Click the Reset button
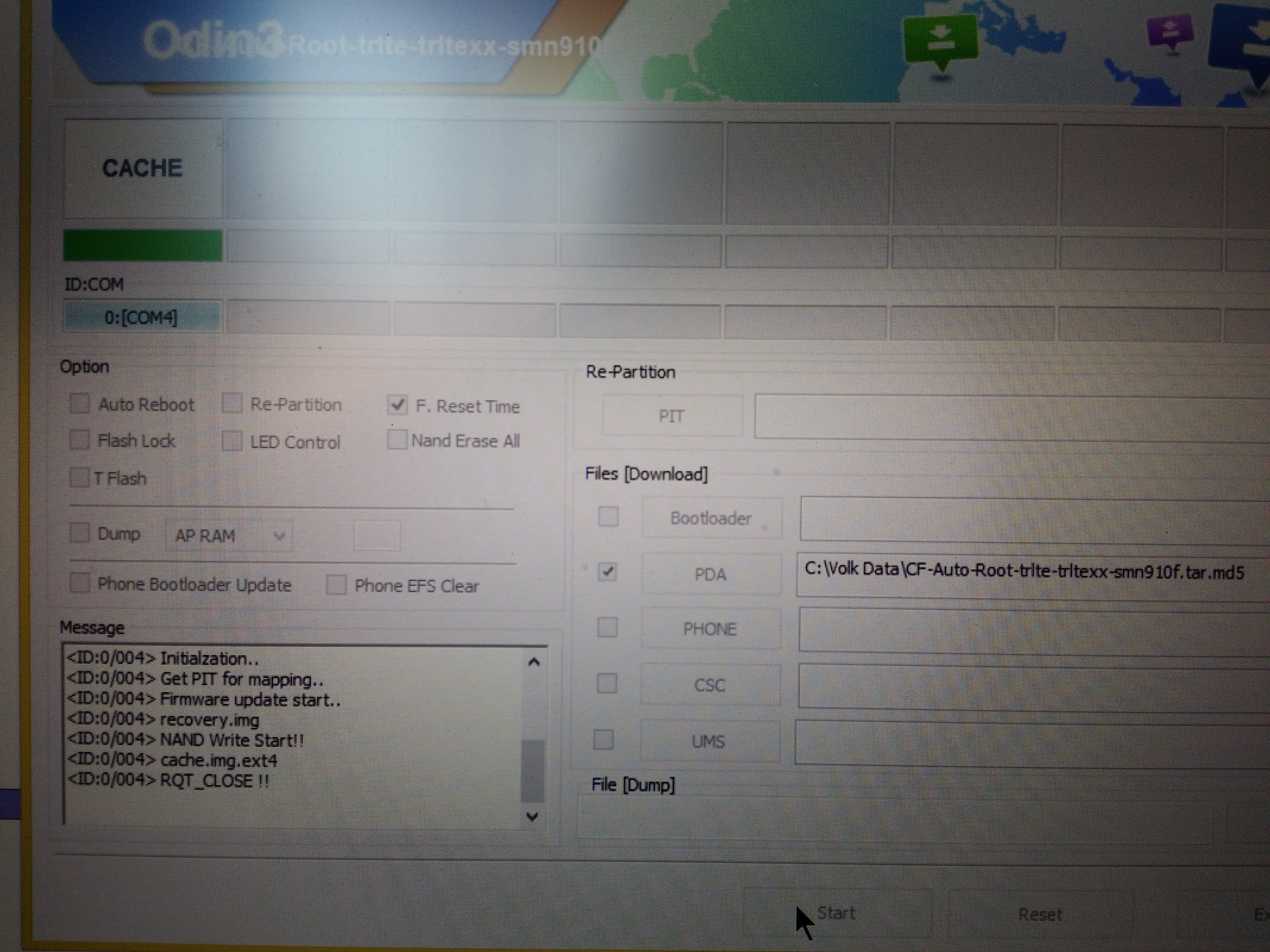This screenshot has height=952, width=1270. pos(1040,914)
